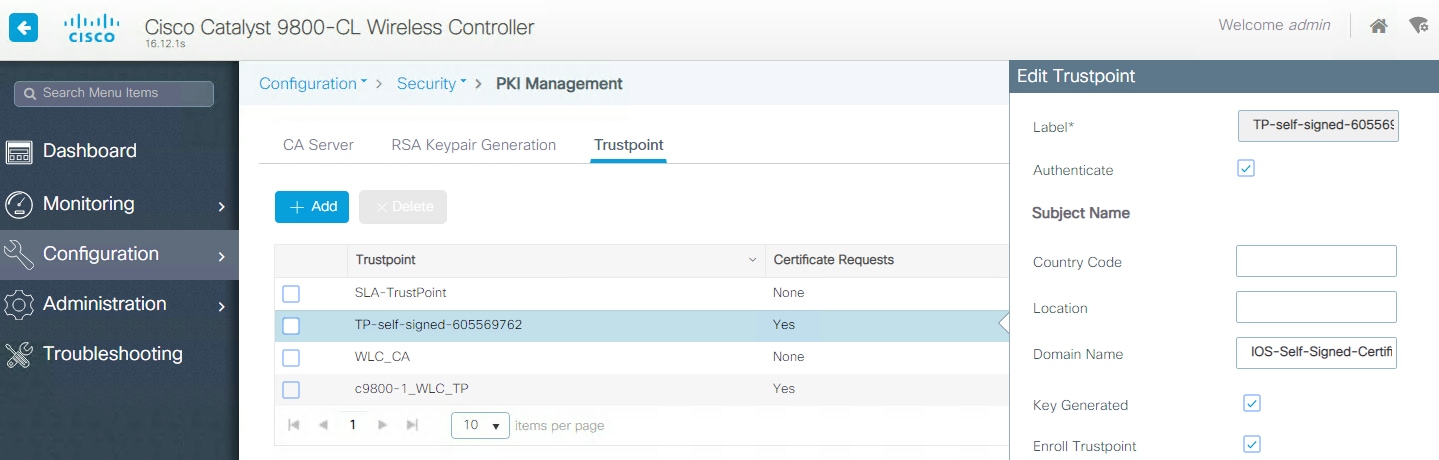Open the items per page dropdown

click(x=481, y=425)
